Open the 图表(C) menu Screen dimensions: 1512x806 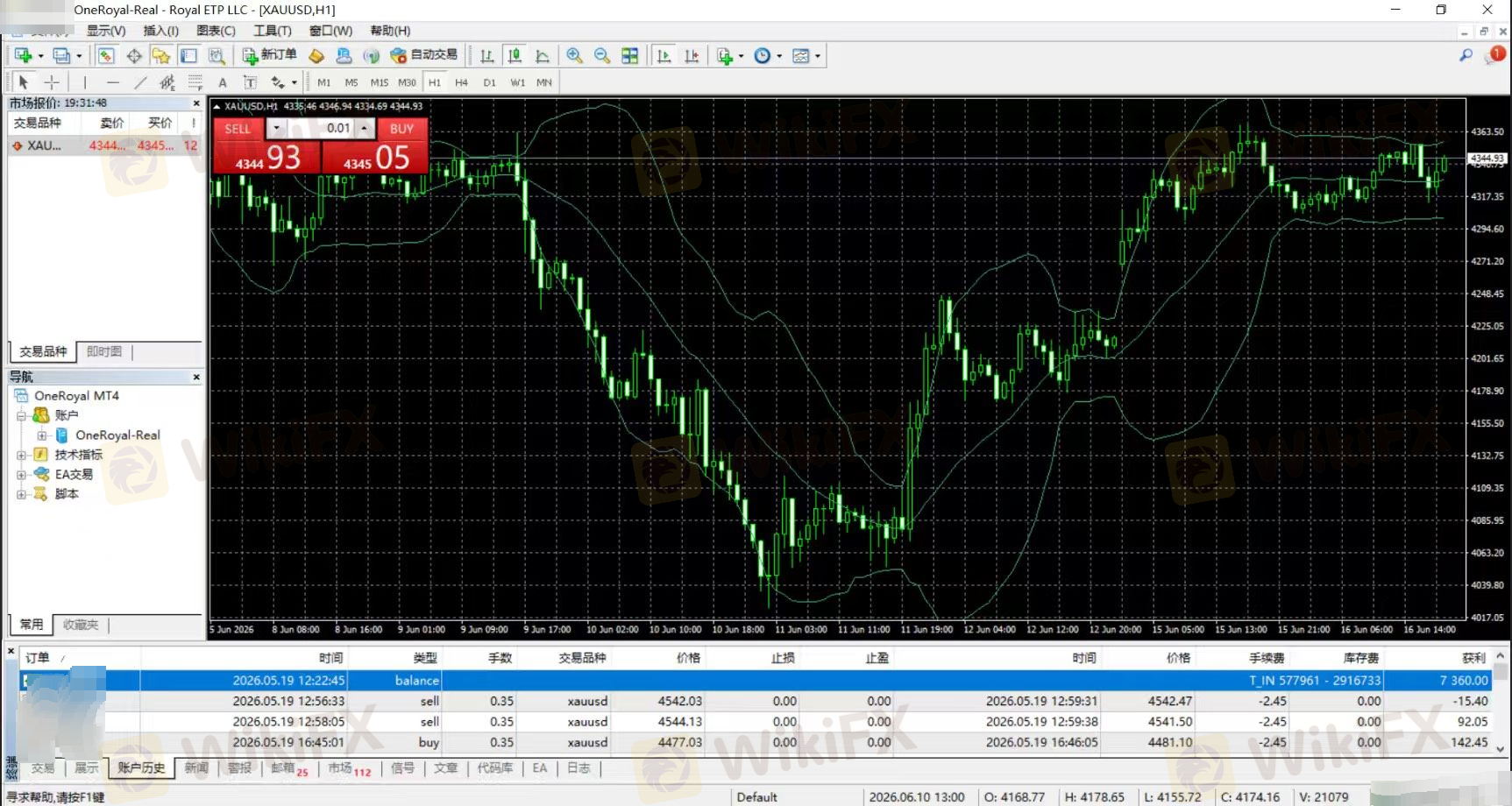point(216,31)
